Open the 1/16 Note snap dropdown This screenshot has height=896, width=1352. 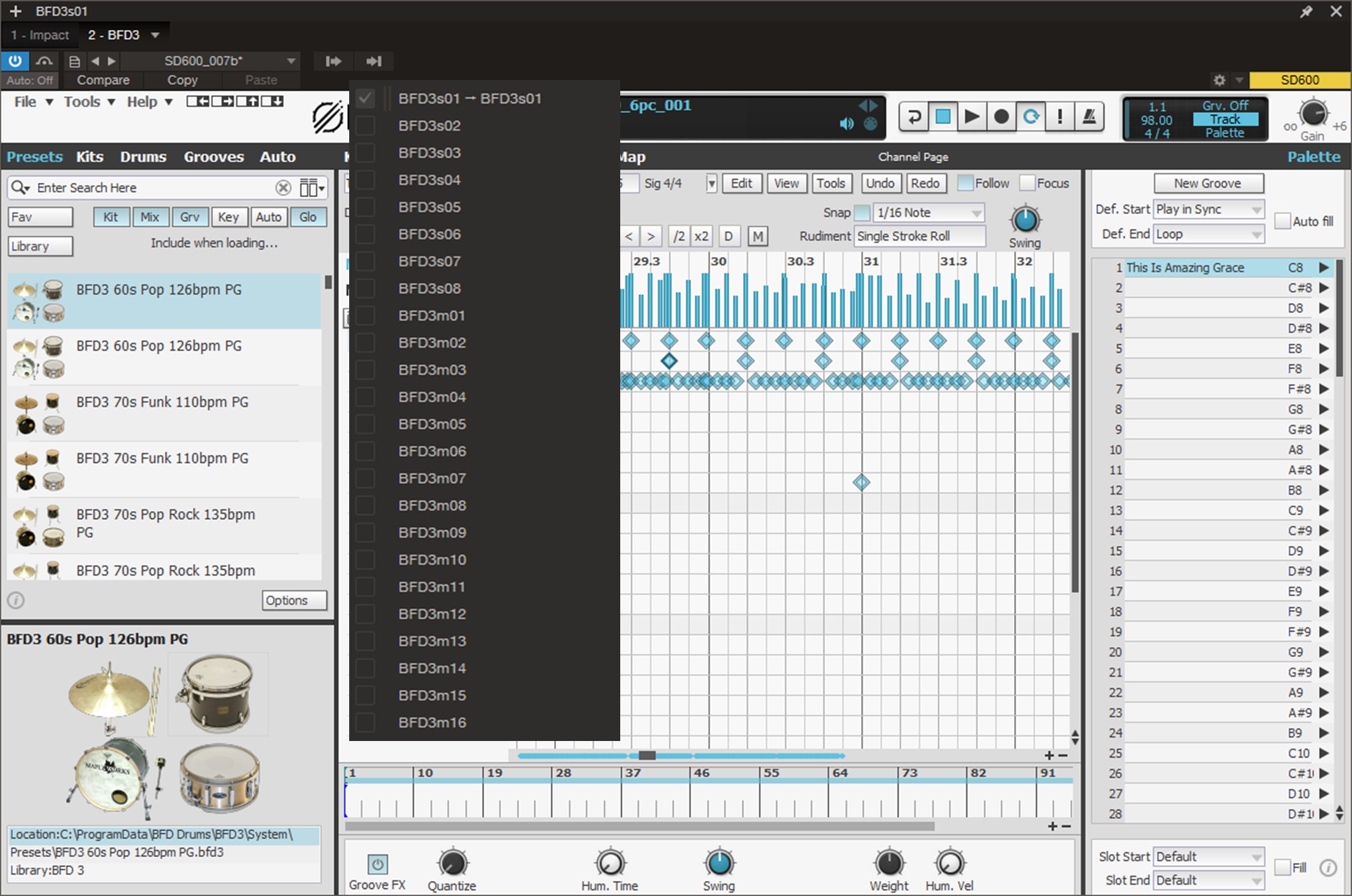(x=929, y=212)
